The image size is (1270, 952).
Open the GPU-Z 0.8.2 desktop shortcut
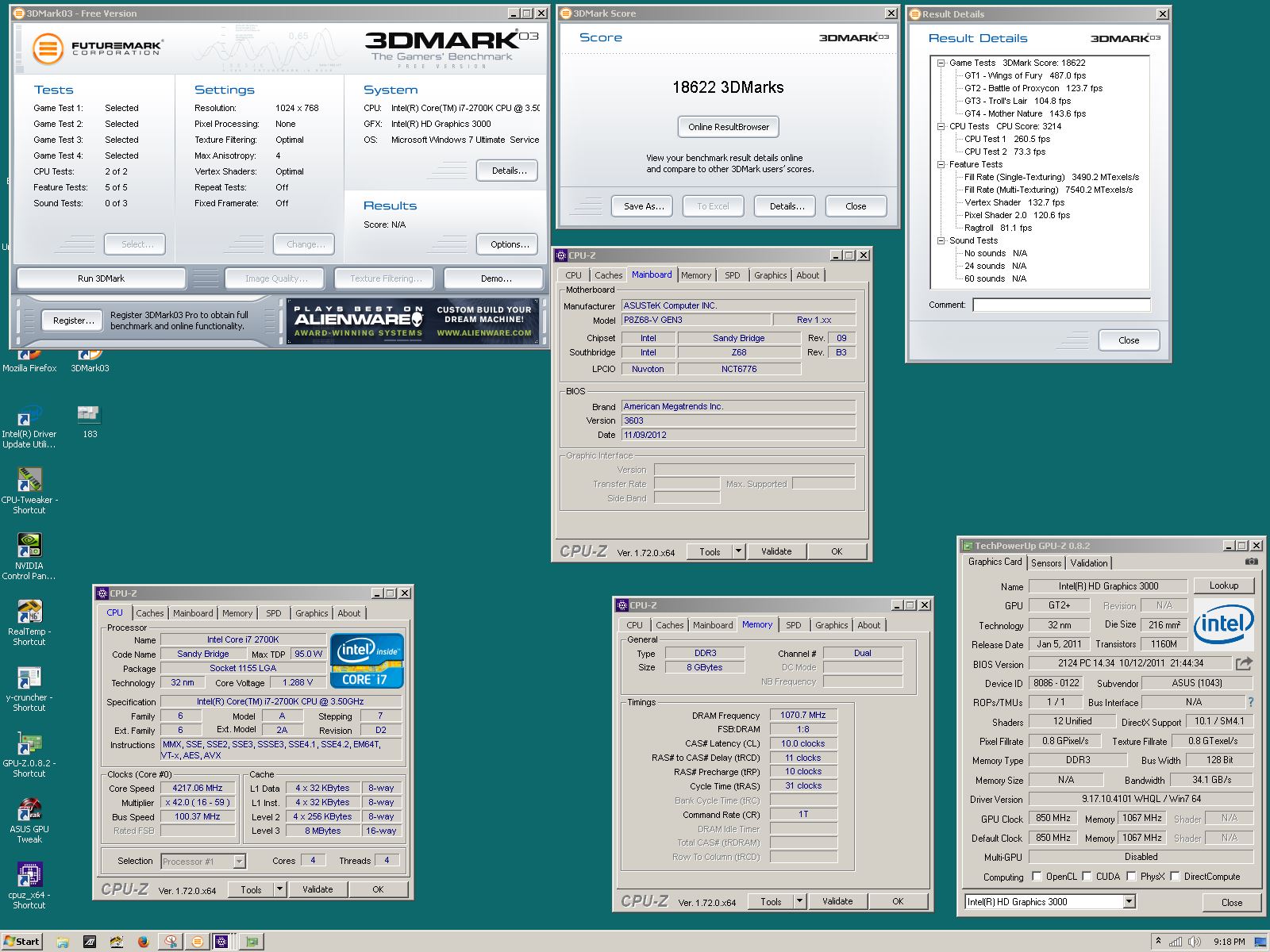tap(29, 754)
